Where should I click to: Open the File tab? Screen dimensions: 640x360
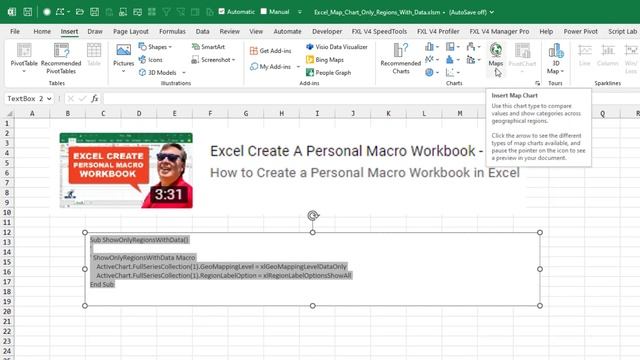15,31
